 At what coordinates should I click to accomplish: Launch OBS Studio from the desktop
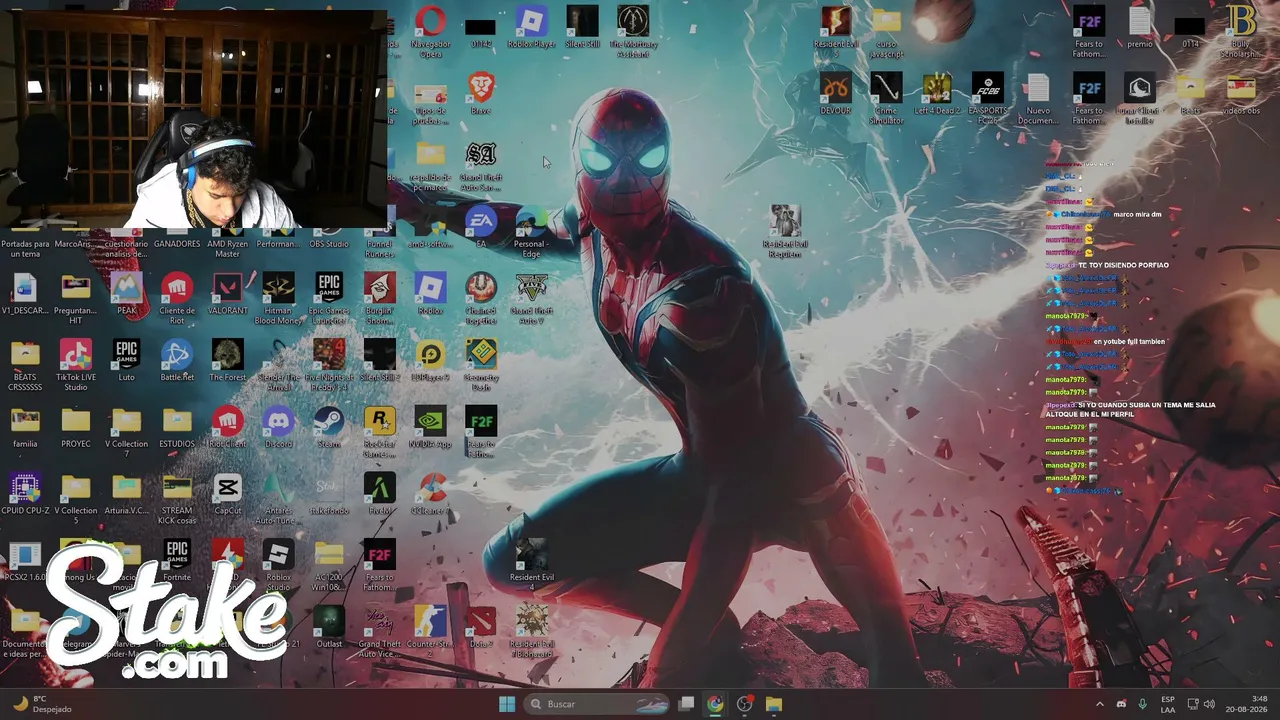point(329,243)
